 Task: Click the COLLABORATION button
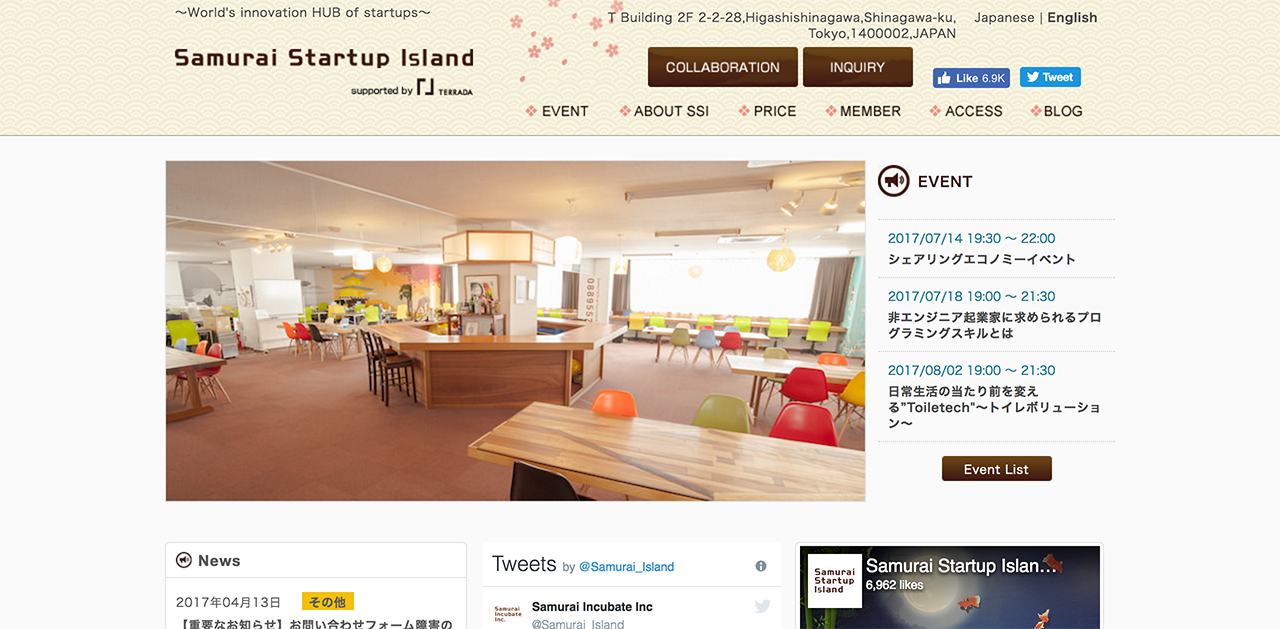pyautogui.click(x=723, y=67)
